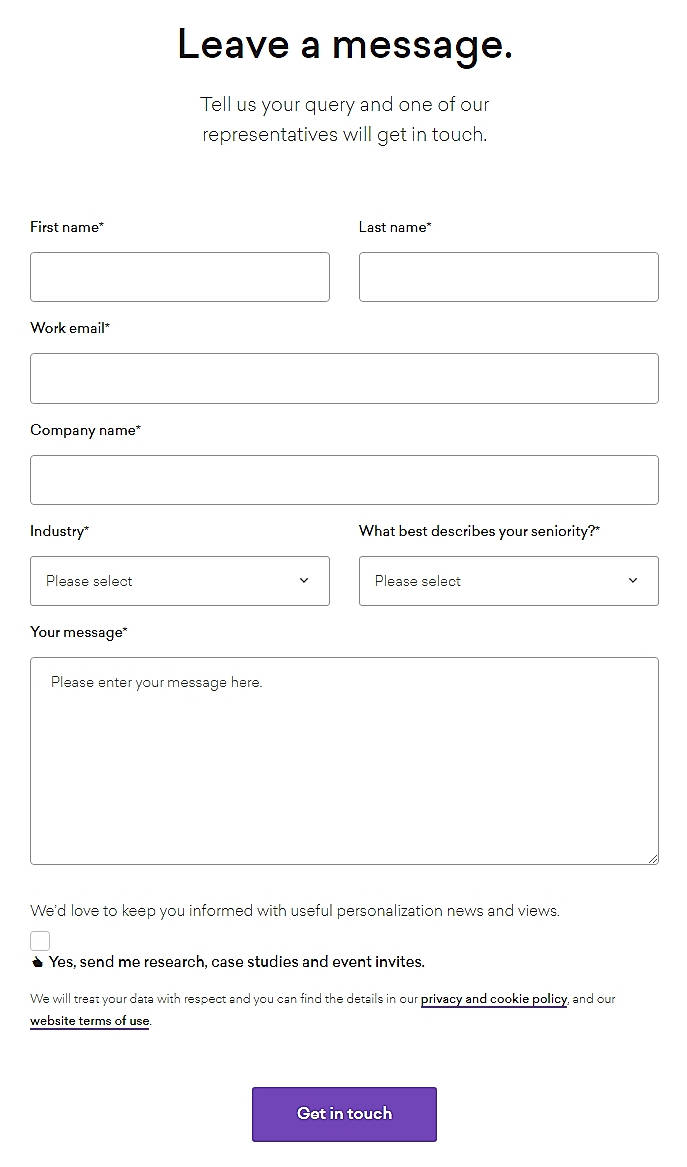687x1167 pixels.
Task: Click the resize grip on the message box corner
Action: [653, 858]
